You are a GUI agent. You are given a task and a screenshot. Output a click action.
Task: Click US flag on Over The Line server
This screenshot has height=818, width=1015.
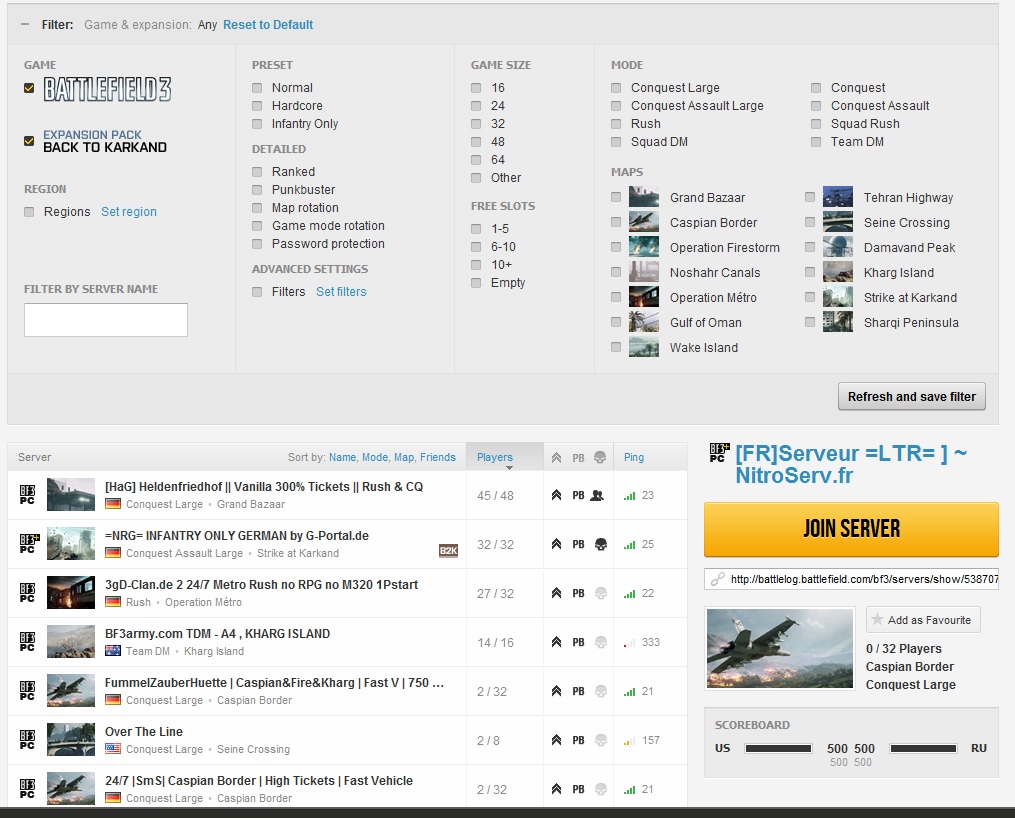(x=113, y=749)
